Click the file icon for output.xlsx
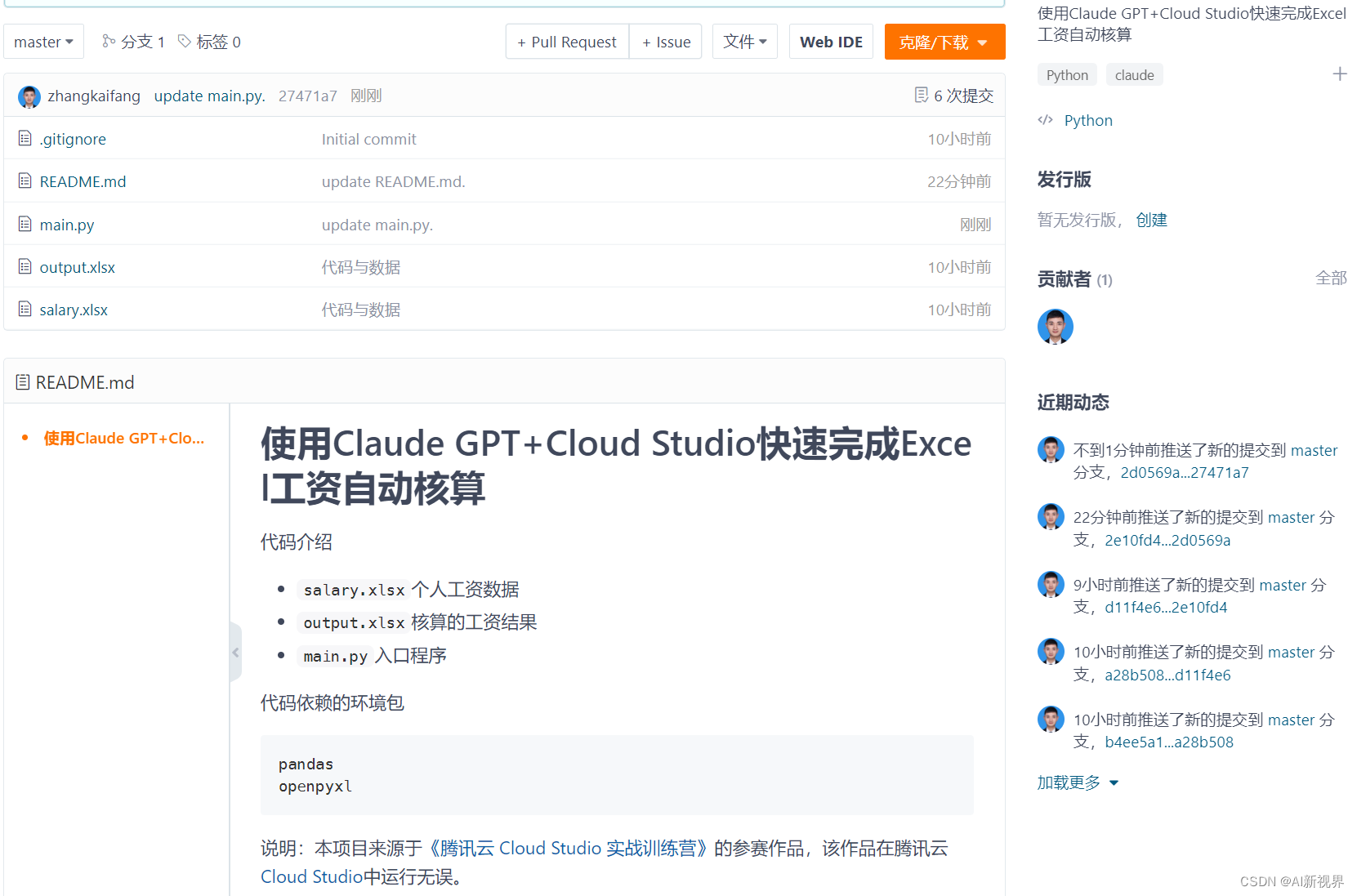This screenshot has width=1357, height=896. [x=25, y=266]
